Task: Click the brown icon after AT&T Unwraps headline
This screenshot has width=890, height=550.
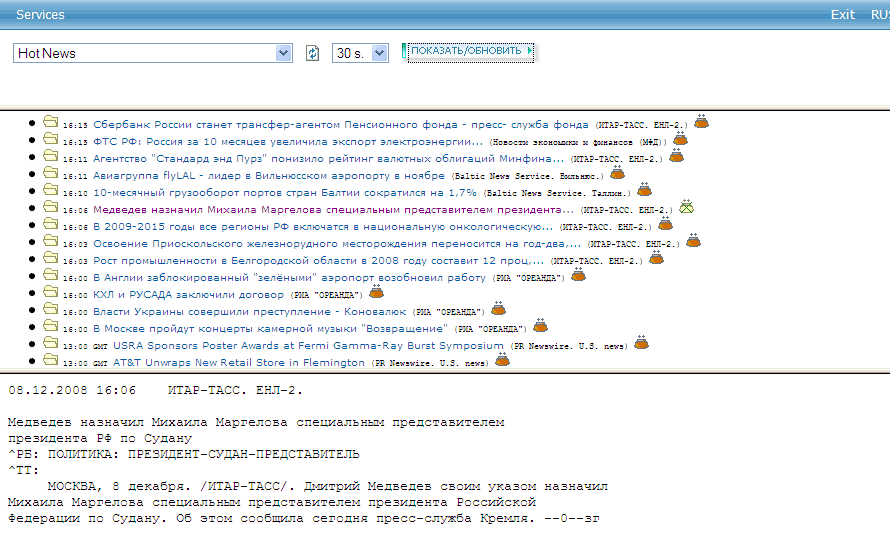Action: click(502, 360)
